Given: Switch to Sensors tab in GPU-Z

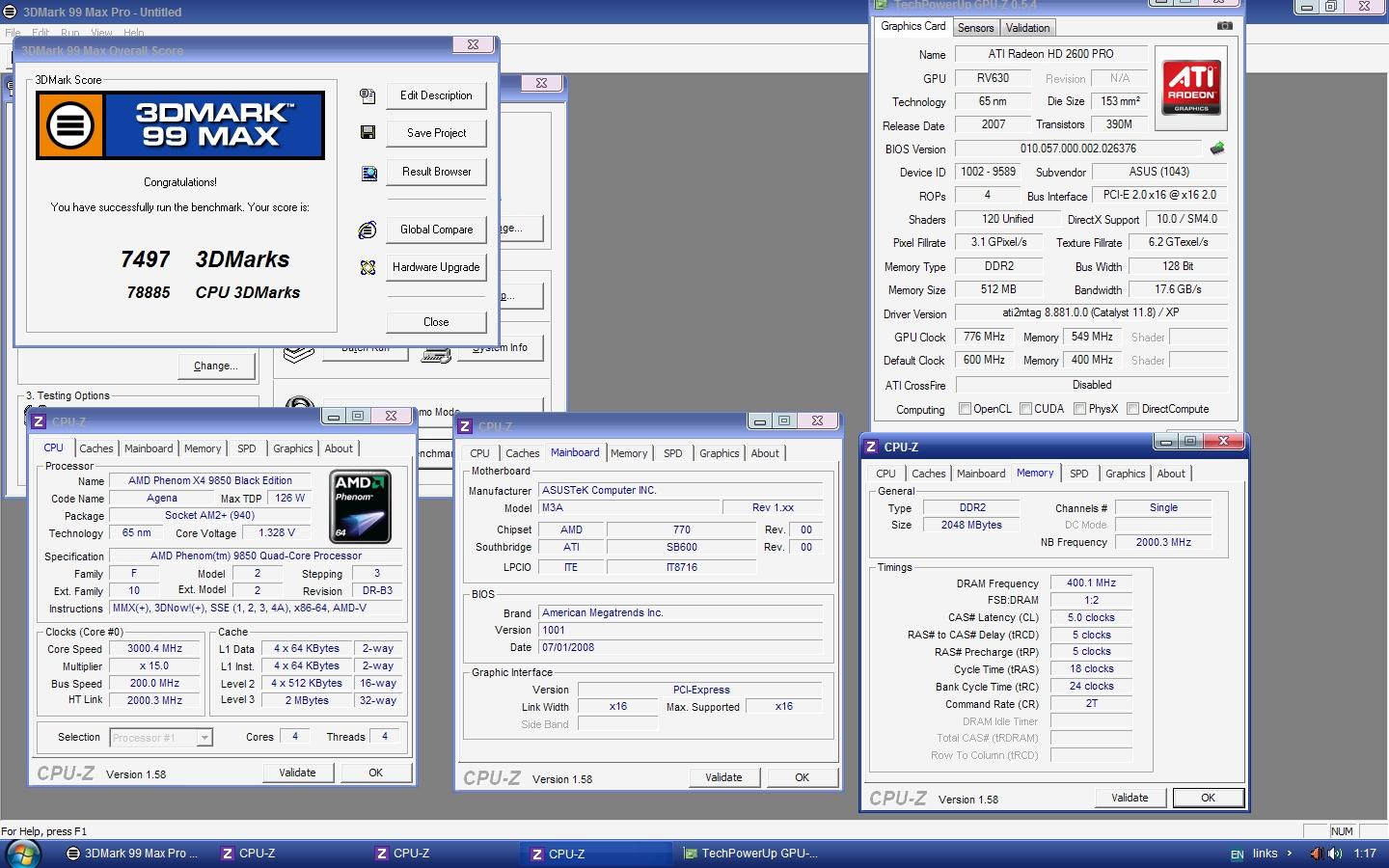Looking at the screenshot, I should point(975,28).
